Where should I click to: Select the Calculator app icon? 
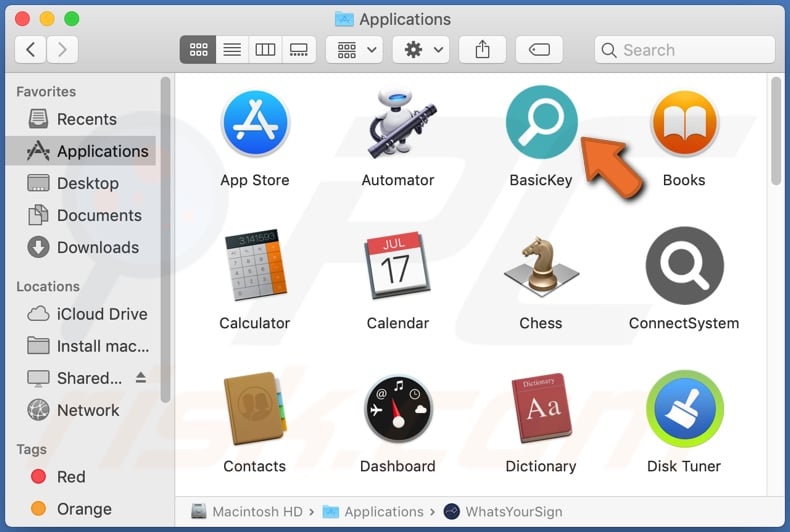click(255, 265)
